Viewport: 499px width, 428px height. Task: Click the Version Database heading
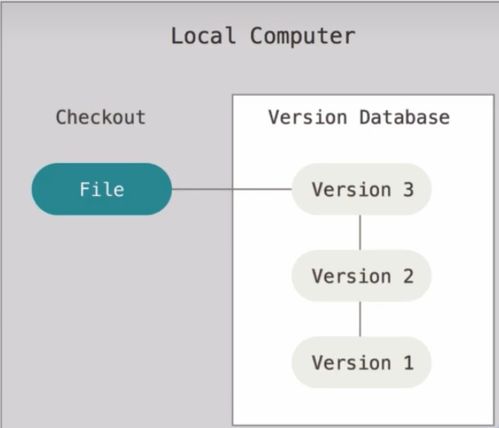[359, 117]
